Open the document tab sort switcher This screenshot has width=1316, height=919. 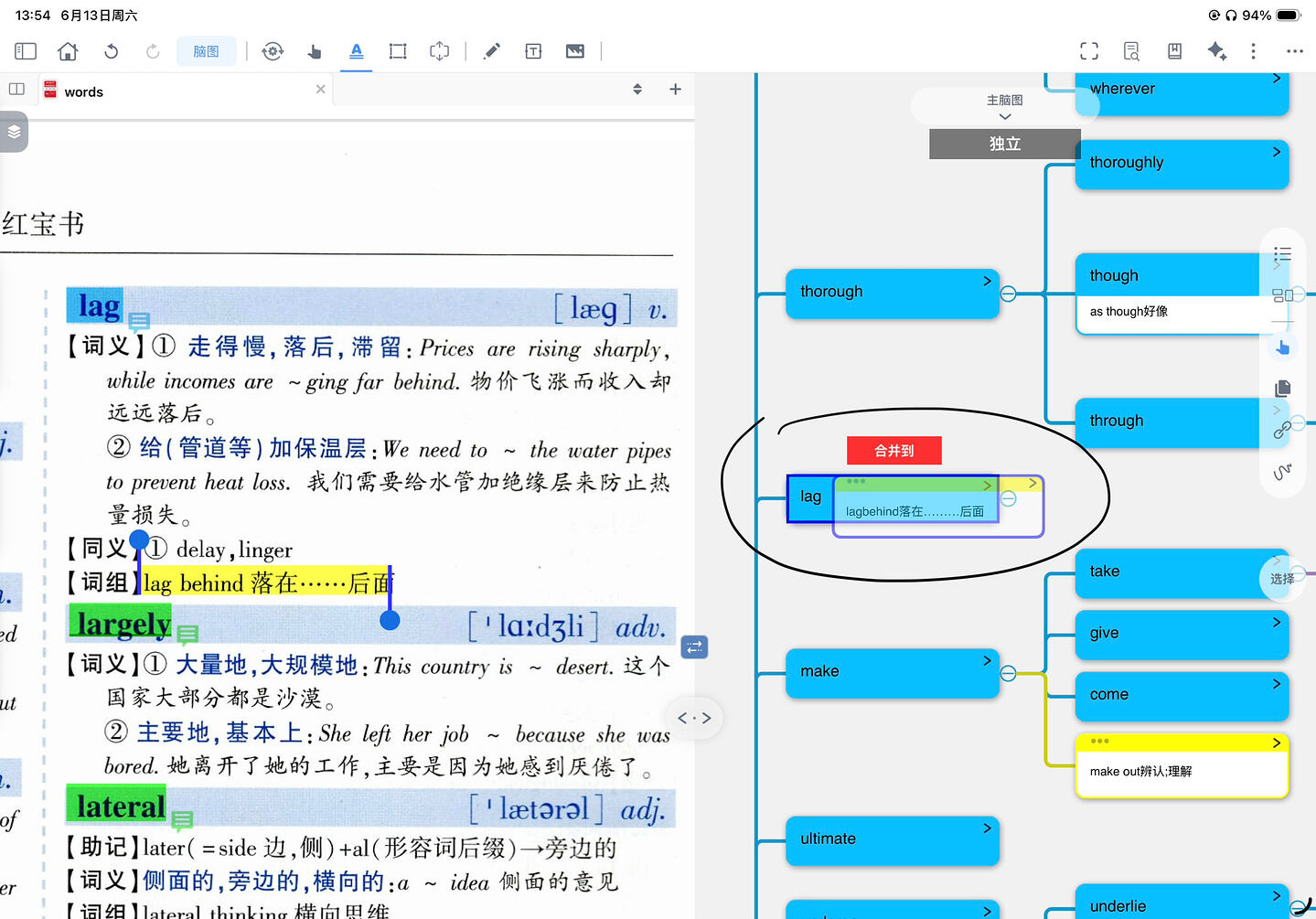pyautogui.click(x=637, y=89)
